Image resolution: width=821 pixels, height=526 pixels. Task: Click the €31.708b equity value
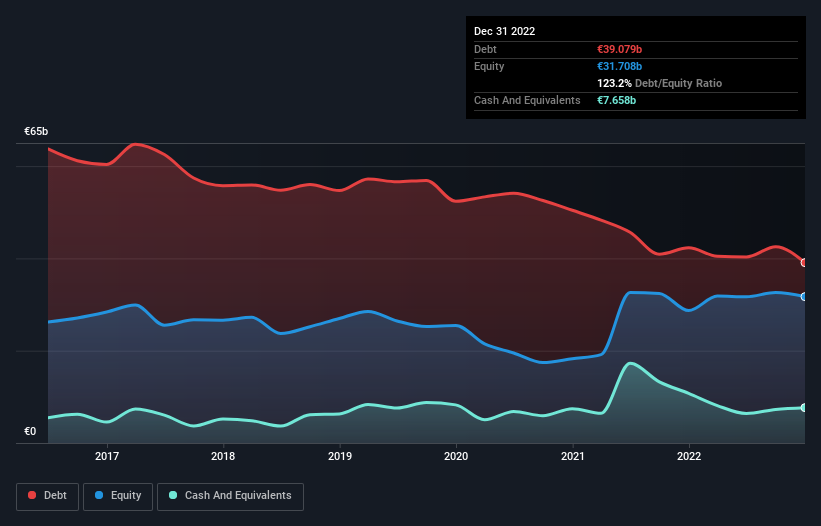click(619, 66)
